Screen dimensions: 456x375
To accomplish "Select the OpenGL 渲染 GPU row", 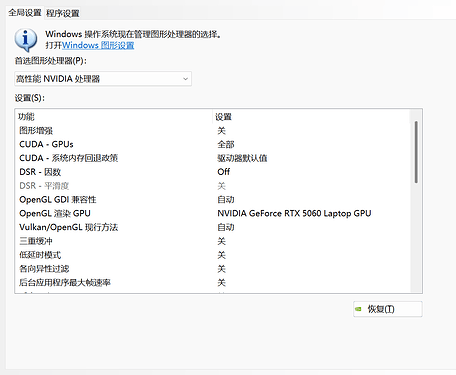I will [x=213, y=213].
